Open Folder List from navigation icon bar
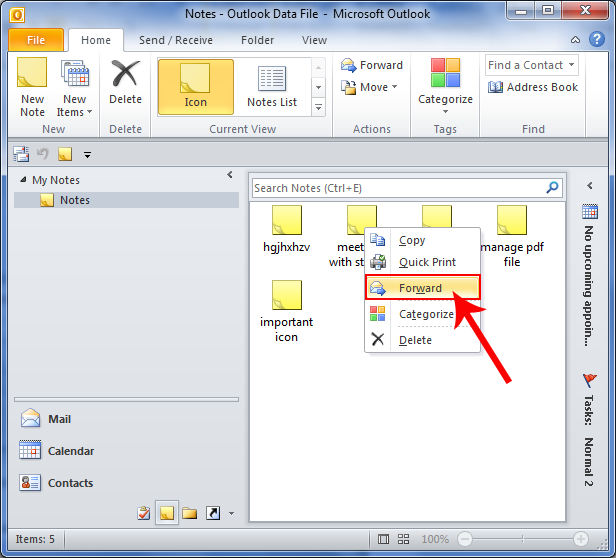The height and width of the screenshot is (558, 616). pos(189,513)
